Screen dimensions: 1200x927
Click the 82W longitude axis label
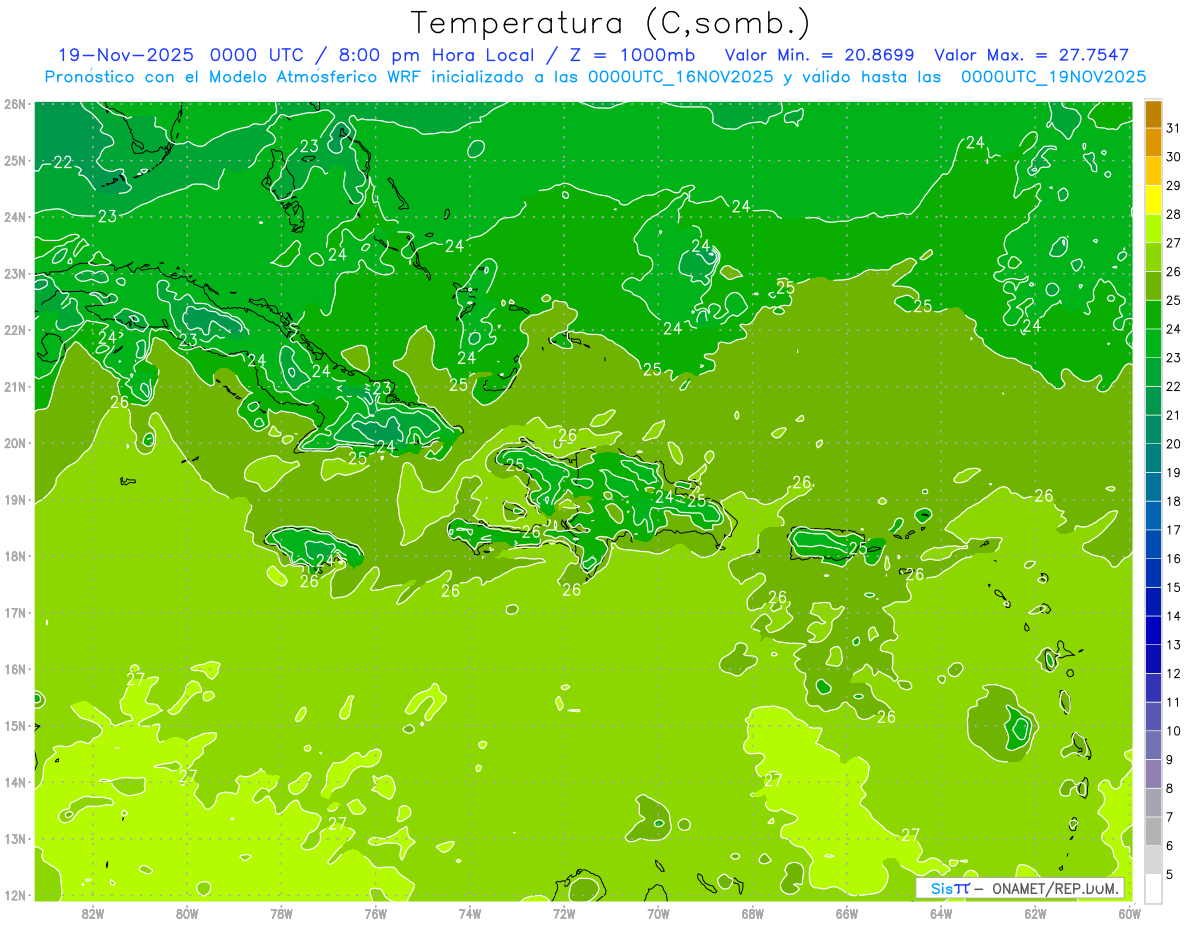coord(93,914)
